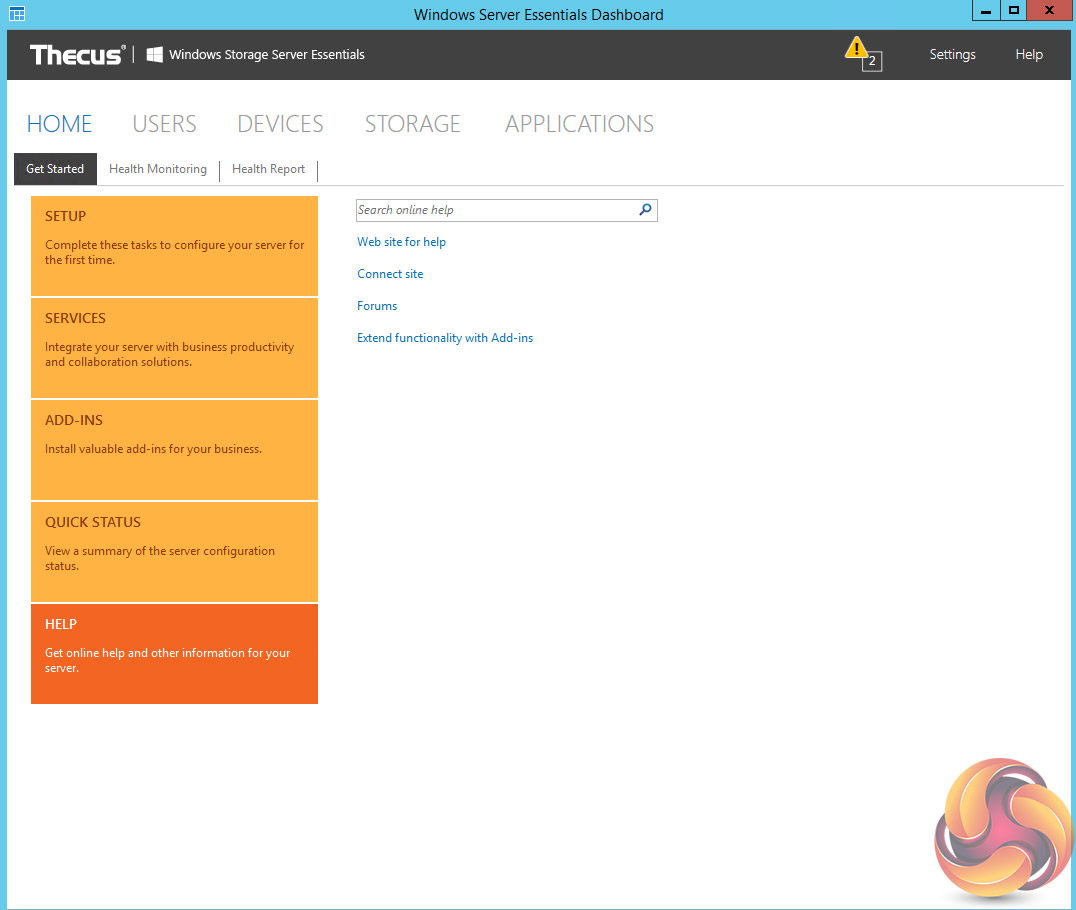Image resolution: width=1076 pixels, height=910 pixels.
Task: Click the Windows logo in header
Action: [155, 55]
